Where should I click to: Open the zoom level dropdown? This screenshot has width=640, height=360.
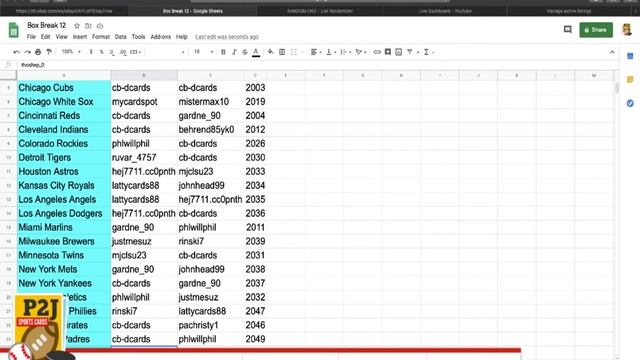point(71,52)
